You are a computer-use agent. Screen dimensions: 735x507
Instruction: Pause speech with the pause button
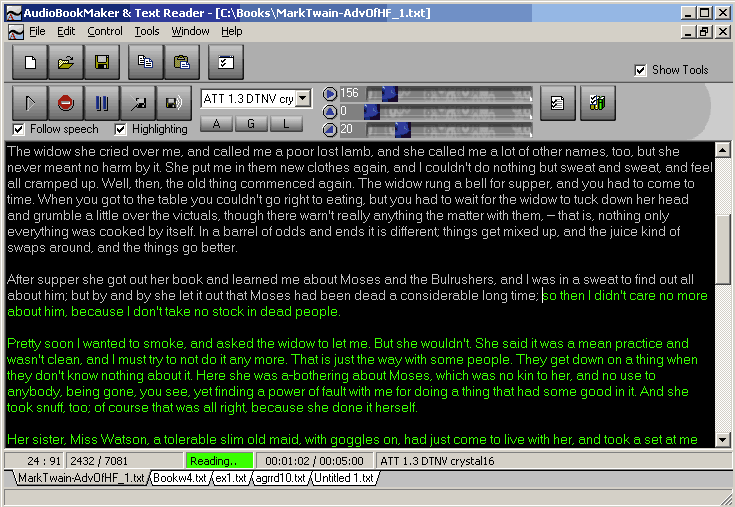click(102, 103)
